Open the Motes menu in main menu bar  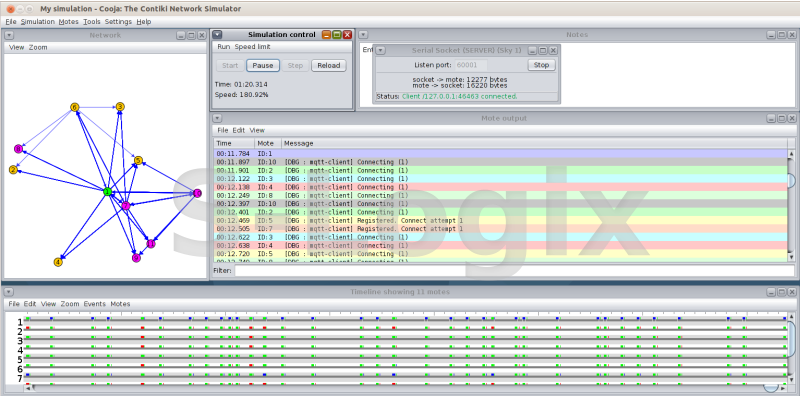(x=69, y=22)
